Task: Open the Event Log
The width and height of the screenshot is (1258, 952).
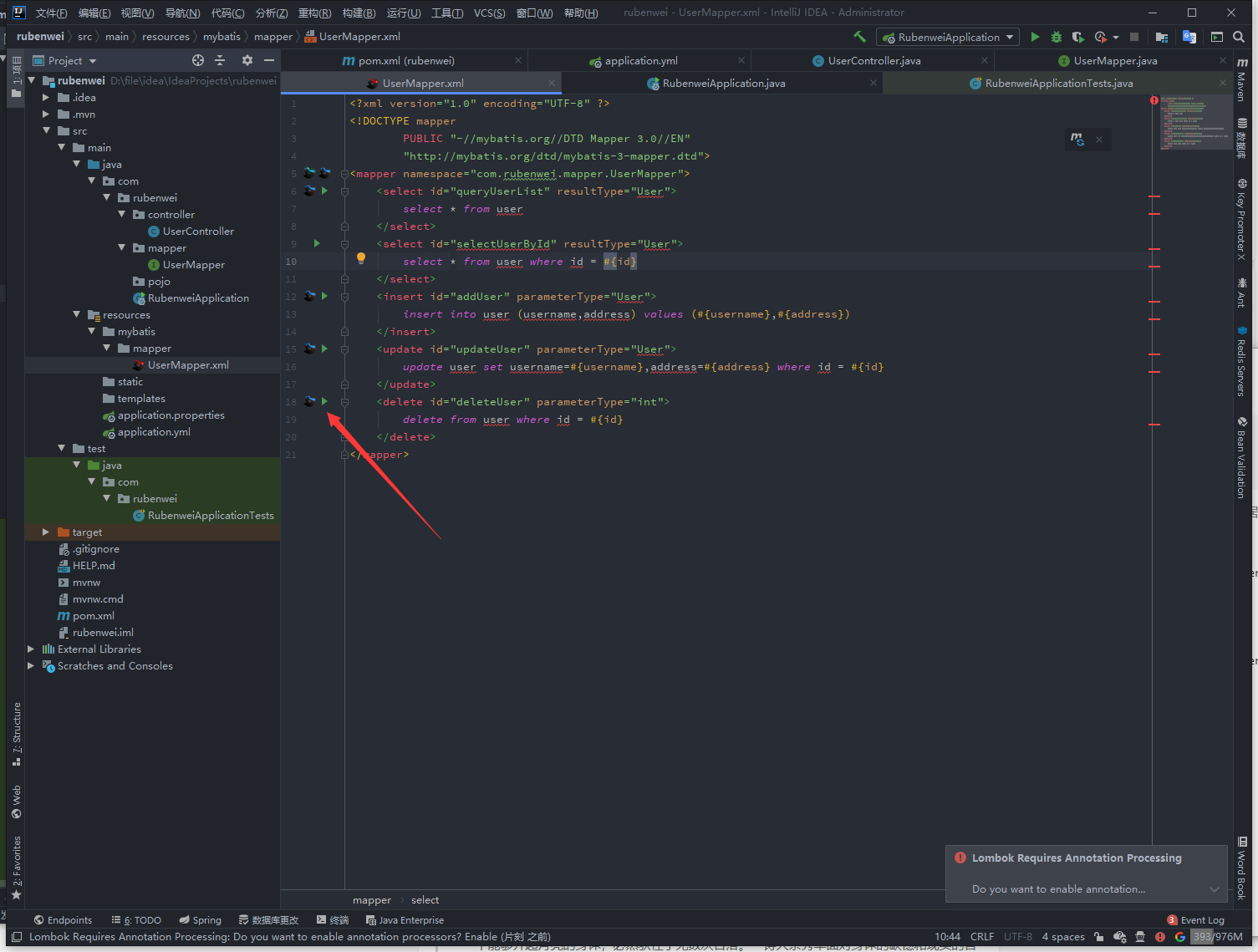Action: coord(1201,920)
